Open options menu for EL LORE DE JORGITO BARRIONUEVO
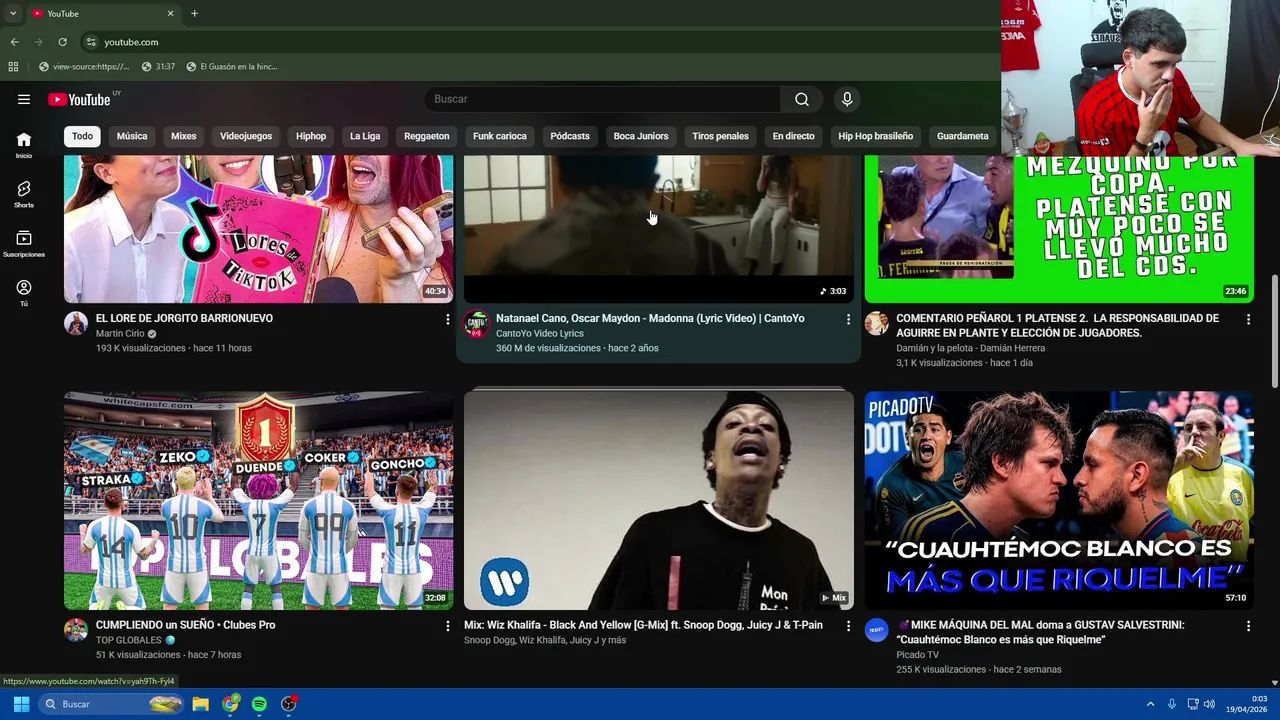Image resolution: width=1280 pixels, height=720 pixels. (448, 319)
